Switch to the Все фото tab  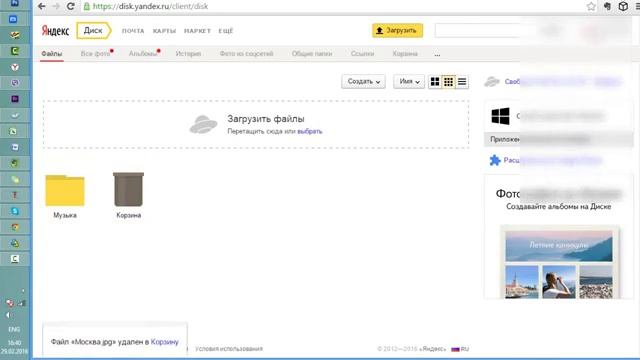[96, 54]
